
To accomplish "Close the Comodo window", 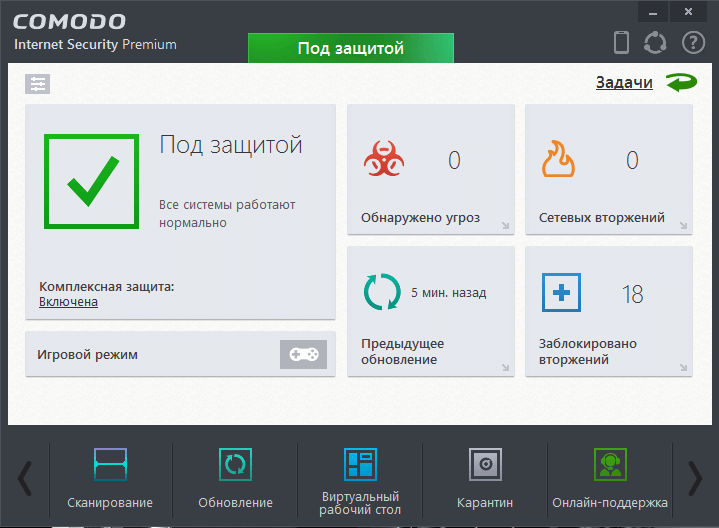I will pos(688,12).
